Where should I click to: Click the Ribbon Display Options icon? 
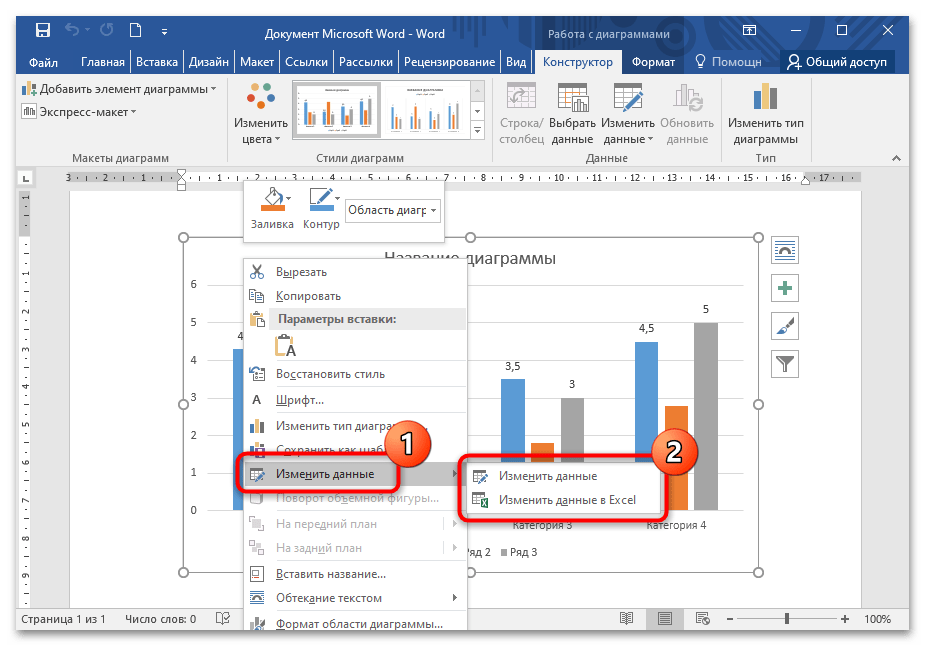click(749, 30)
